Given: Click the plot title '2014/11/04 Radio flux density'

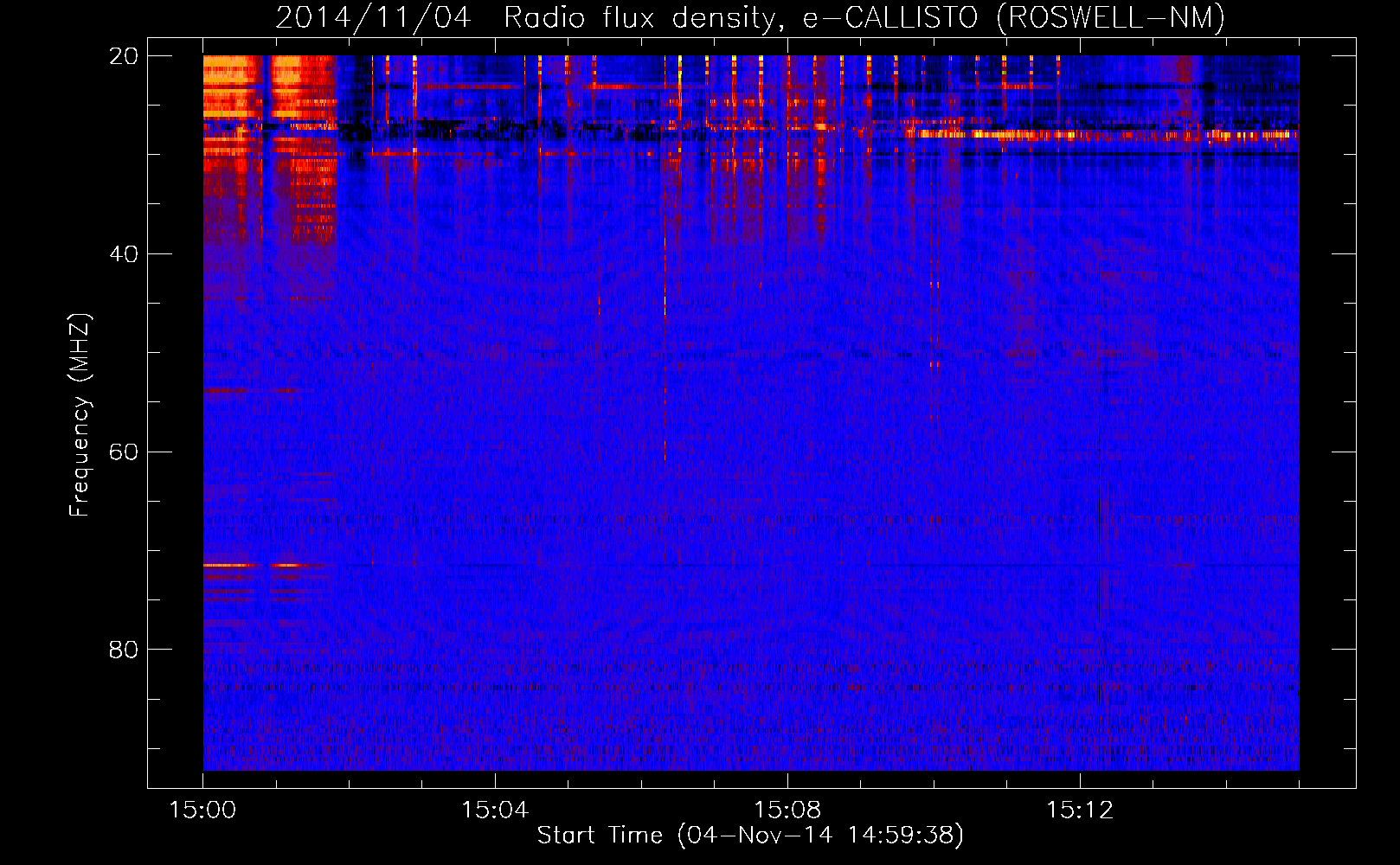Looking at the screenshot, I should click(x=750, y=17).
